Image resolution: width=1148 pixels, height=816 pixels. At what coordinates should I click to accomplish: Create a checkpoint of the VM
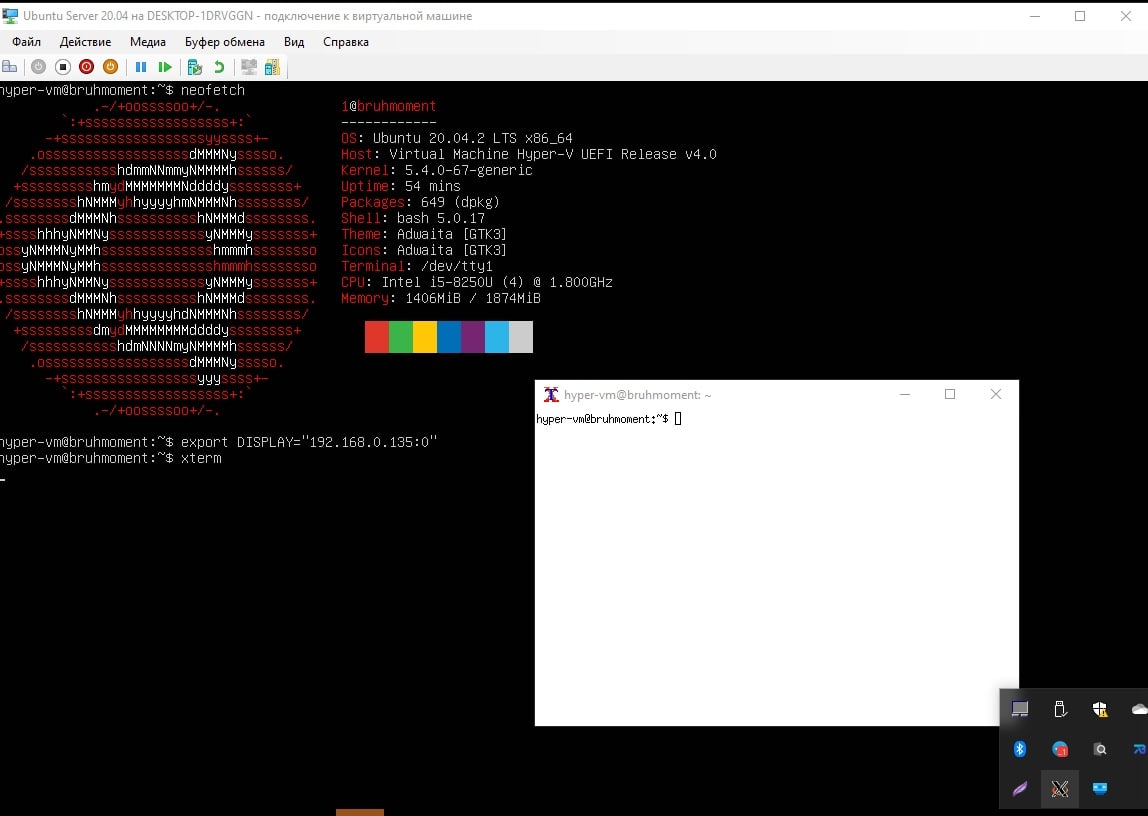195,67
